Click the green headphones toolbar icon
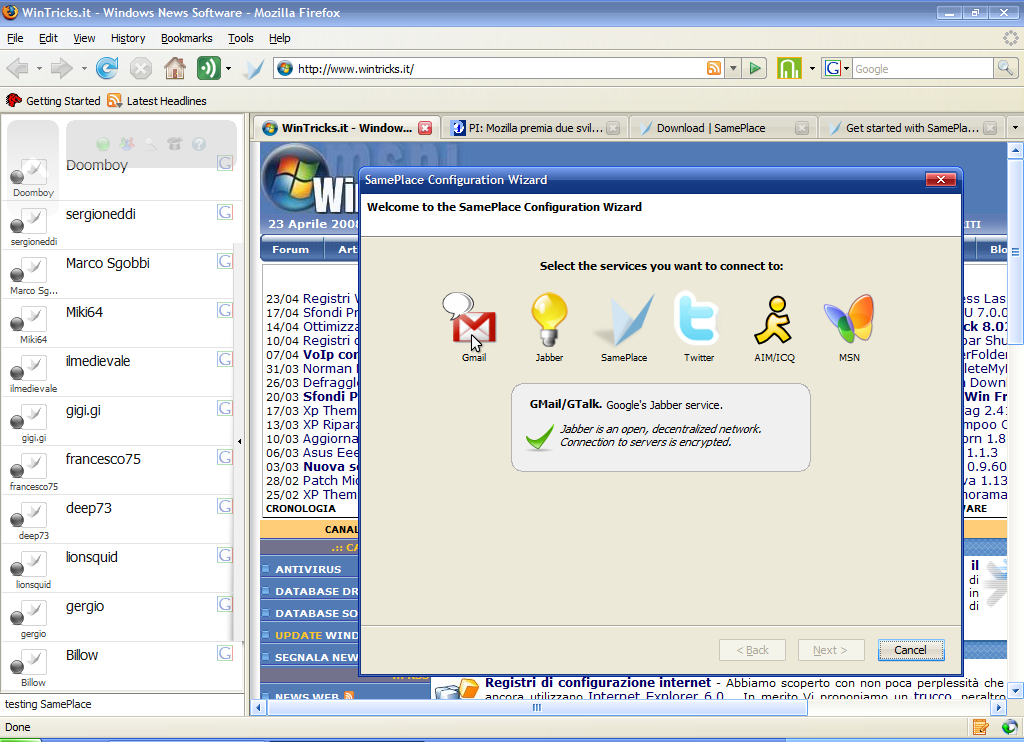This screenshot has height=742, width=1024. (x=789, y=68)
